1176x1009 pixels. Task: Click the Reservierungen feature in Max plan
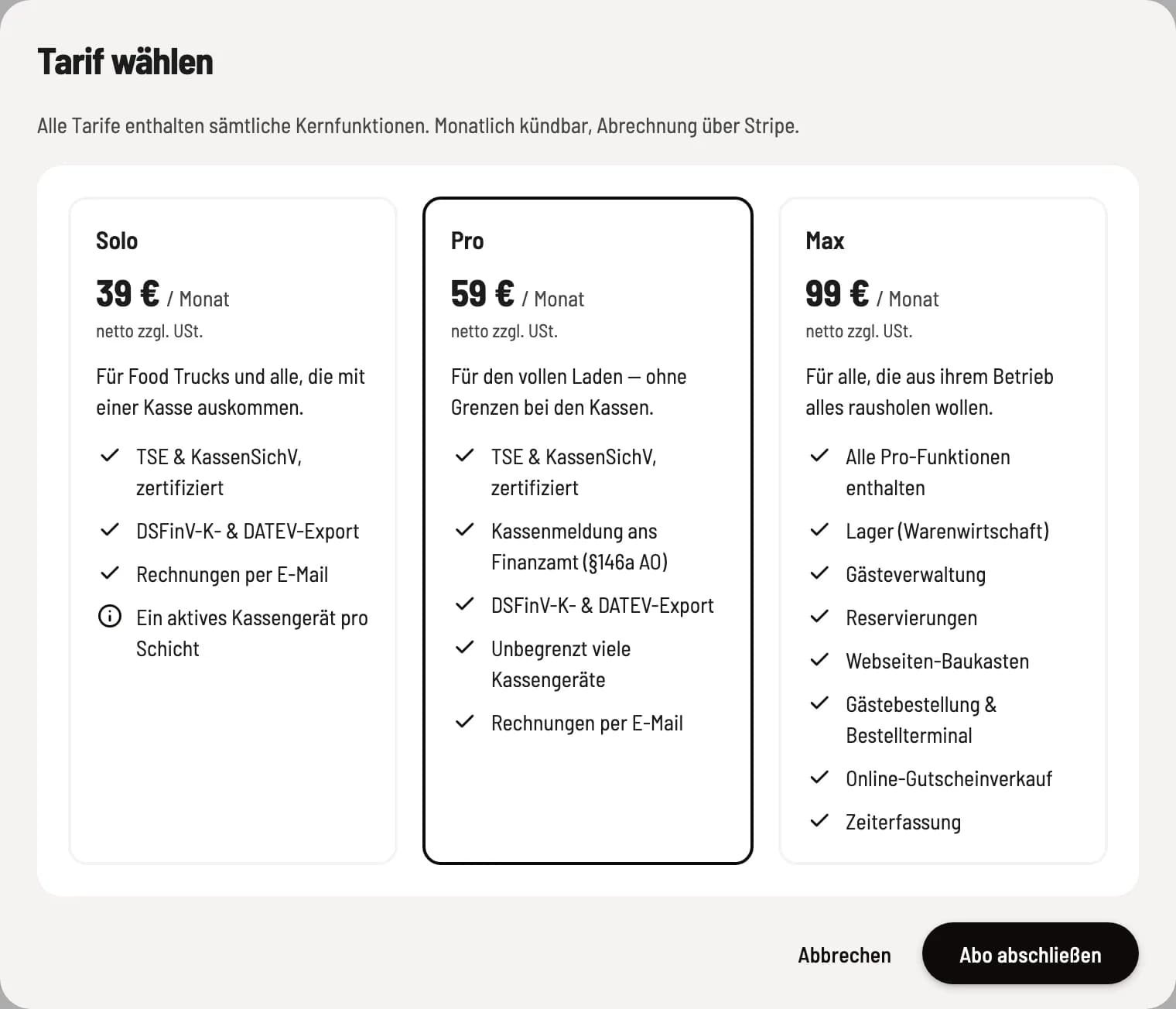tap(911, 618)
